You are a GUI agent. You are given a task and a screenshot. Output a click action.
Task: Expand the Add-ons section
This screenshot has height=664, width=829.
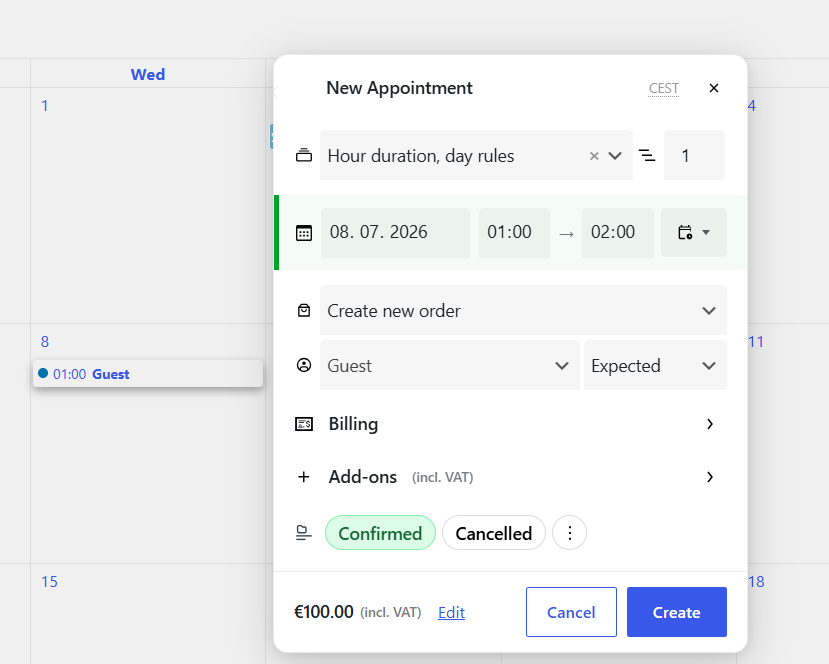coord(710,477)
